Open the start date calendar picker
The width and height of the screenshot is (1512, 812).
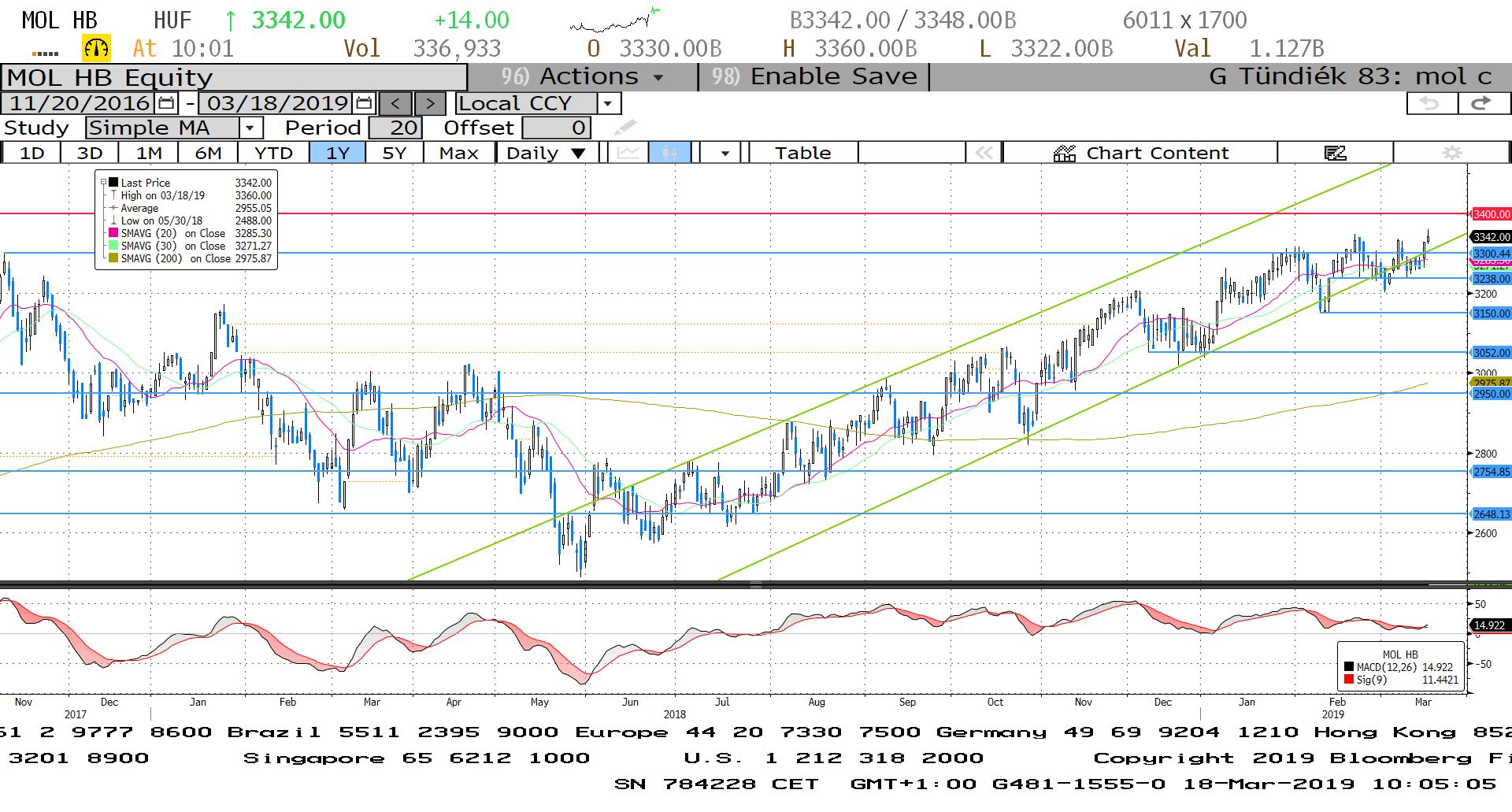click(166, 103)
